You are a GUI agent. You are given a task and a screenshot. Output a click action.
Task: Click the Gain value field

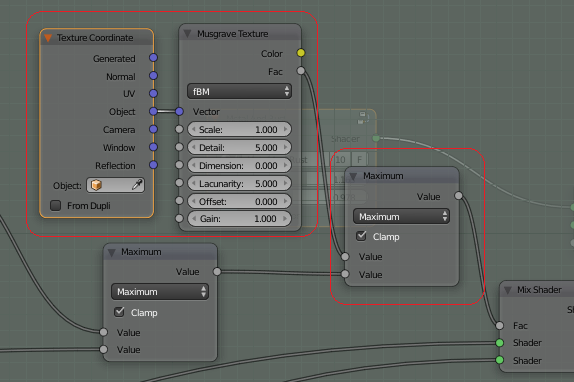tap(239, 218)
